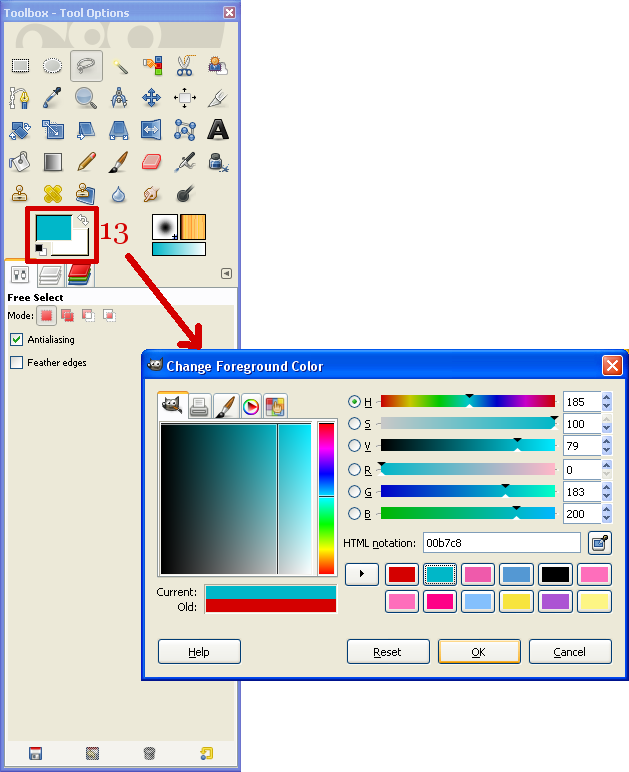Select the Move tool
629x772 pixels.
(x=152, y=98)
